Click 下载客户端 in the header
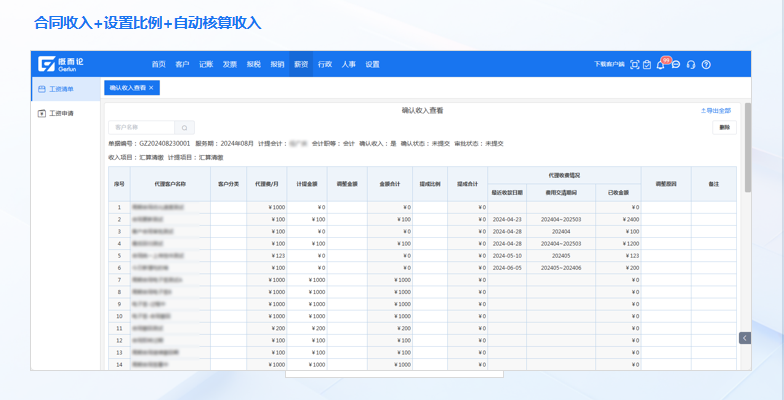Screen dimensions: 784x400 pyautogui.click(x=608, y=64)
